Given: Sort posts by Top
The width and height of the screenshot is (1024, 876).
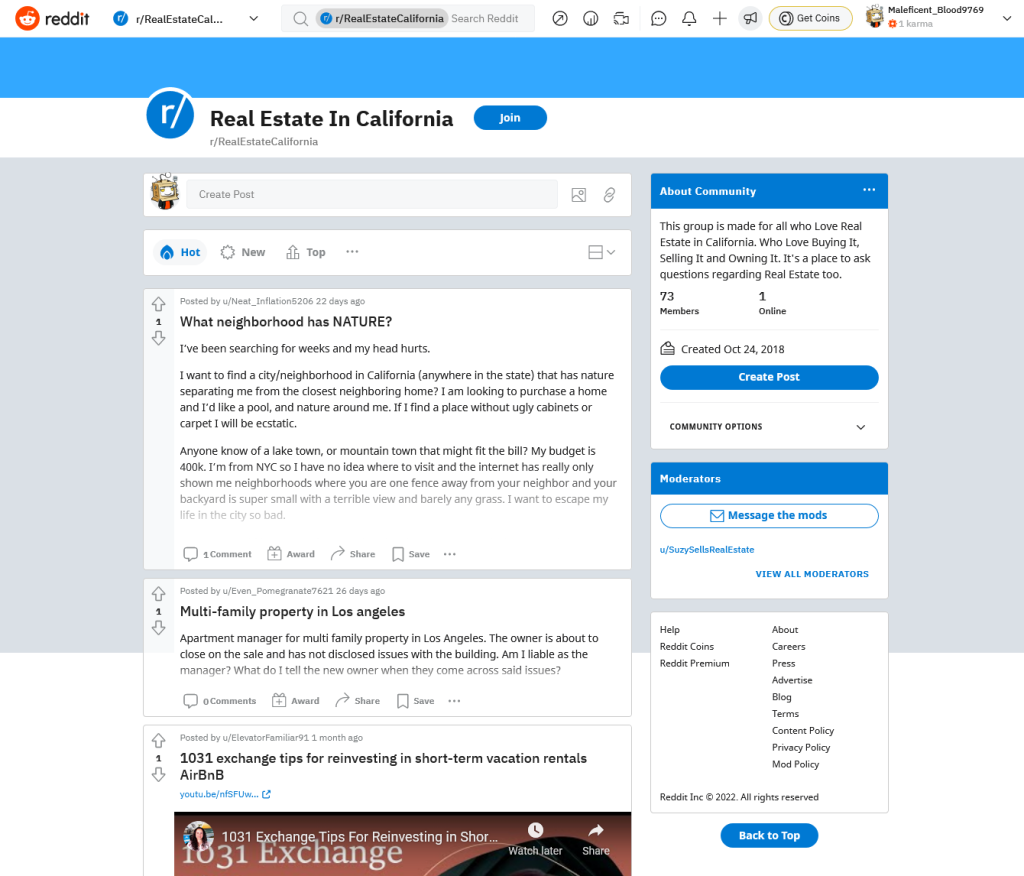Looking at the screenshot, I should (x=306, y=252).
